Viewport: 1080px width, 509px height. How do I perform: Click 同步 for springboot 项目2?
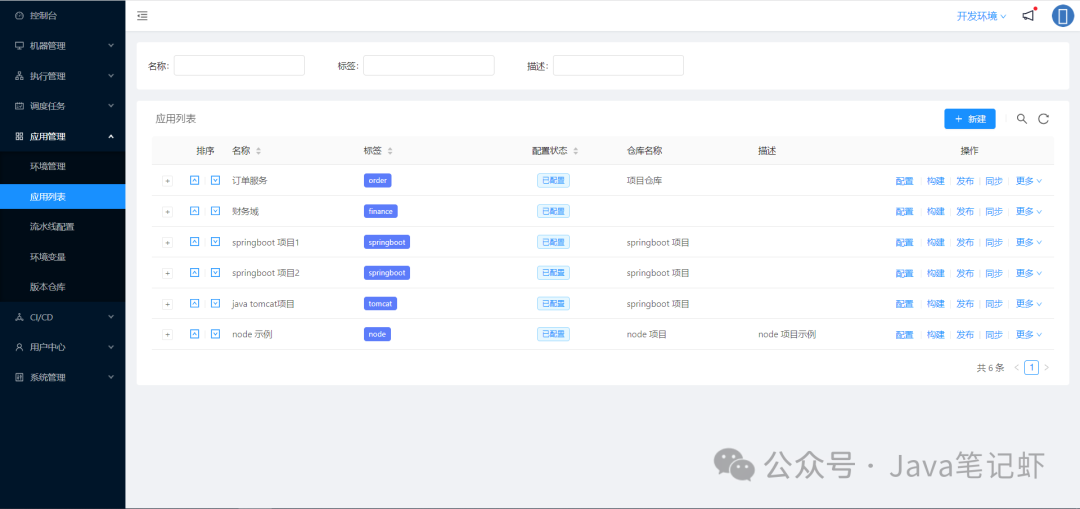tap(994, 273)
